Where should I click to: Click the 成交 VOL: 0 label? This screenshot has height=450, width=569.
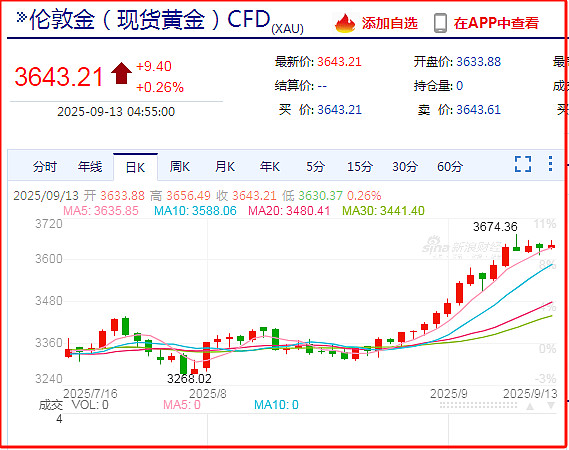click(x=74, y=405)
